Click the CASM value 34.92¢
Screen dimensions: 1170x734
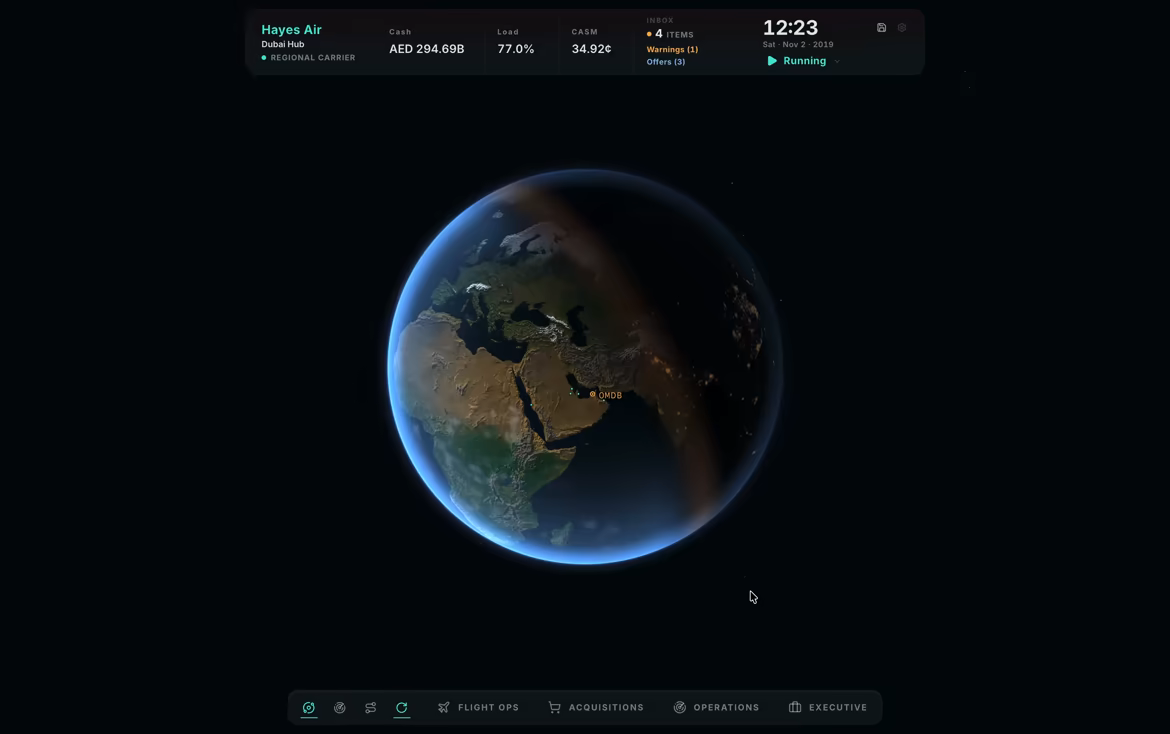[x=592, y=48]
